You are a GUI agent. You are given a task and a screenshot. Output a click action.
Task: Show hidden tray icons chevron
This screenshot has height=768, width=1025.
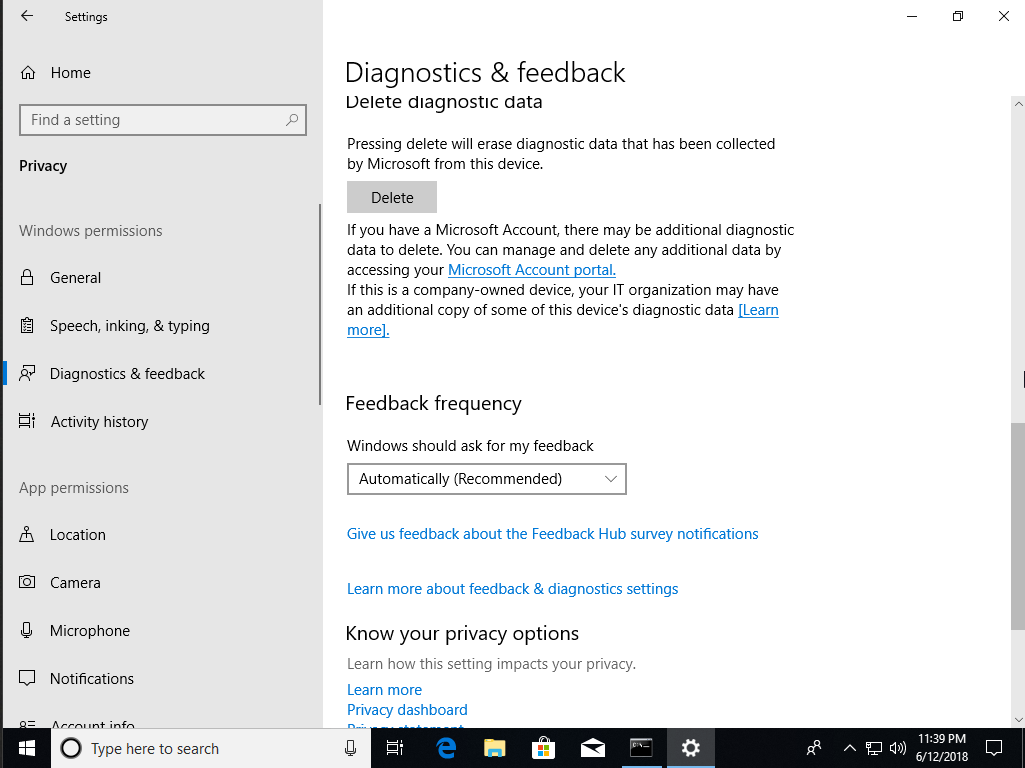tap(849, 748)
